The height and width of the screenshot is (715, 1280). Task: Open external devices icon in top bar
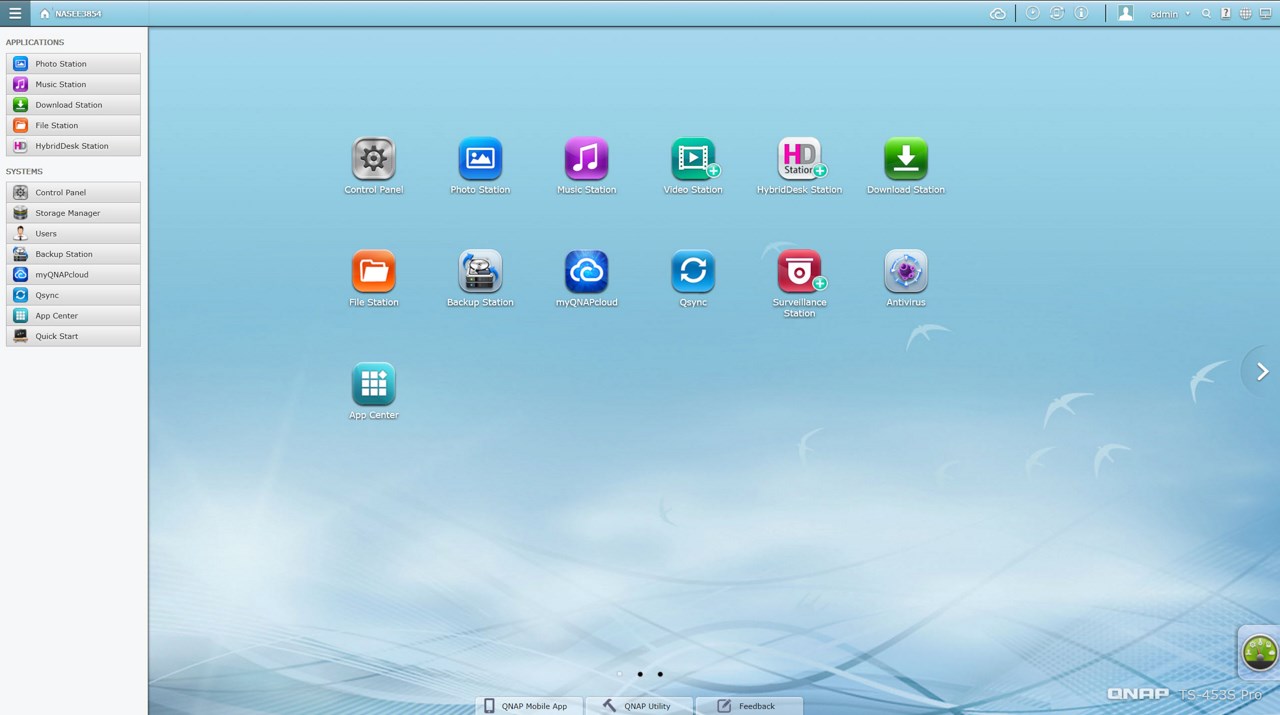(1057, 13)
